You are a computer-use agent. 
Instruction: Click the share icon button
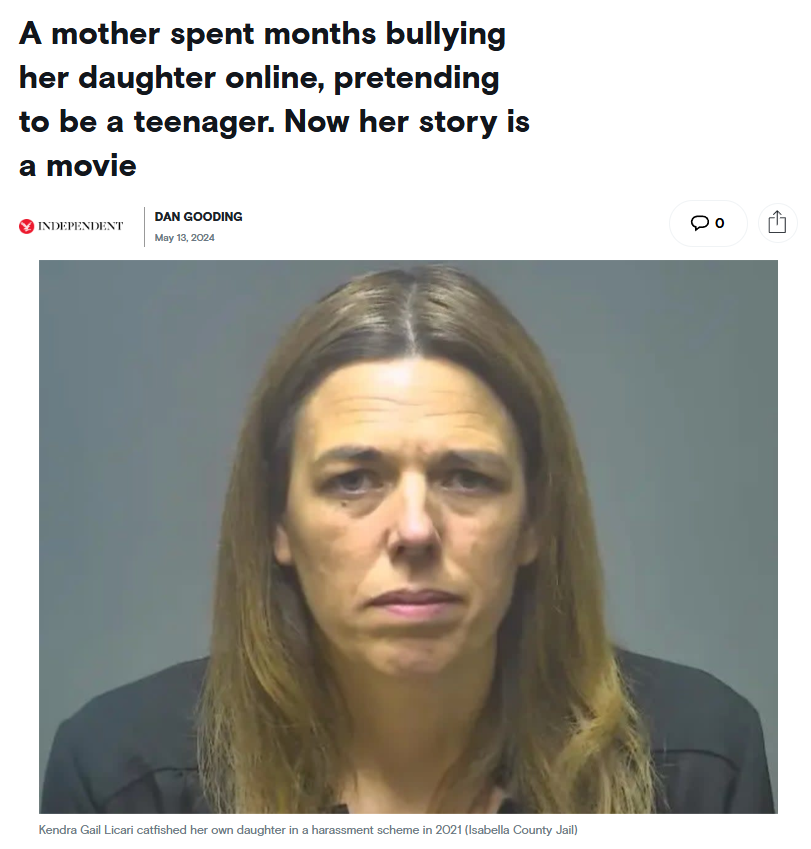(777, 223)
